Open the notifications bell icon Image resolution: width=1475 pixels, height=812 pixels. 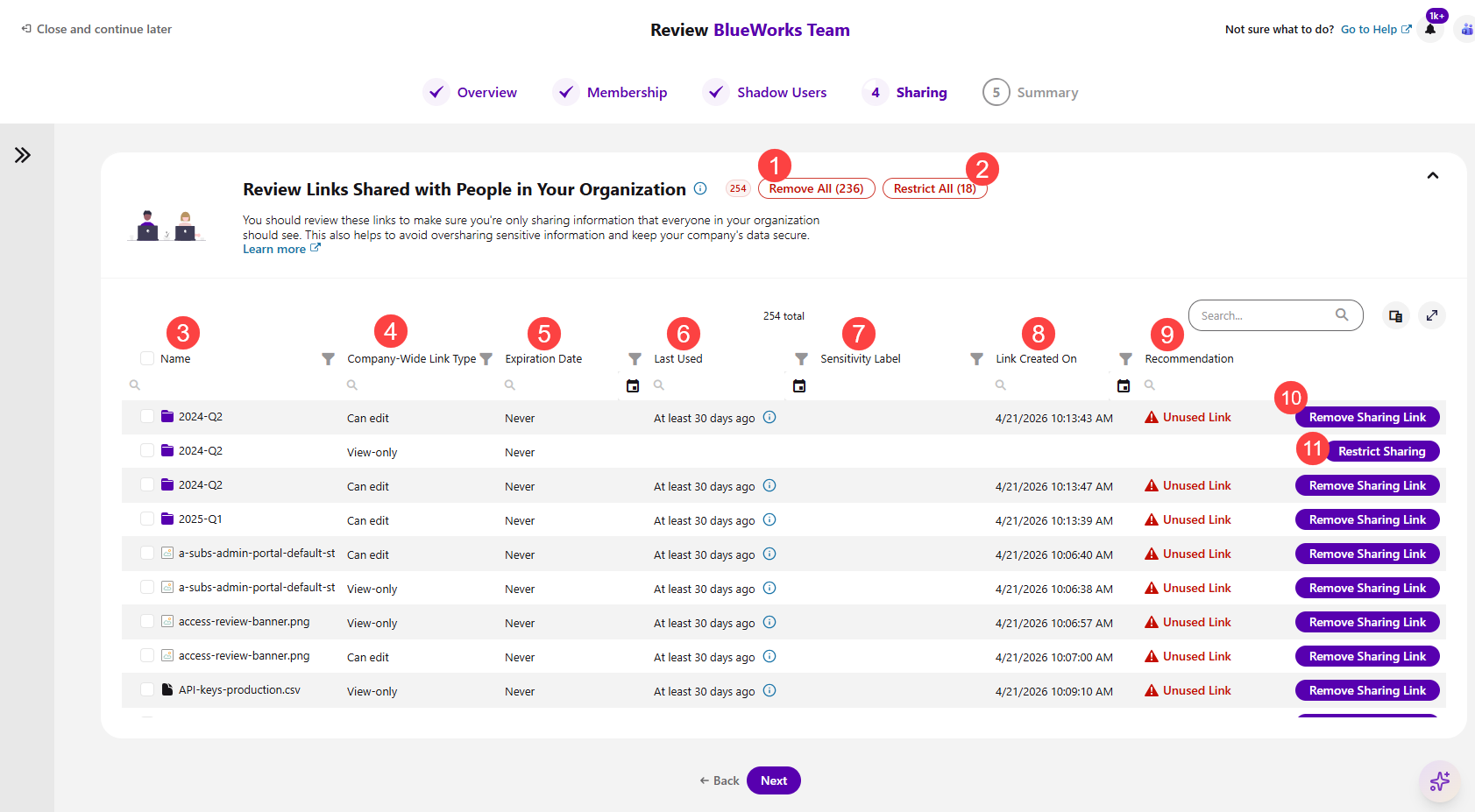1430,29
